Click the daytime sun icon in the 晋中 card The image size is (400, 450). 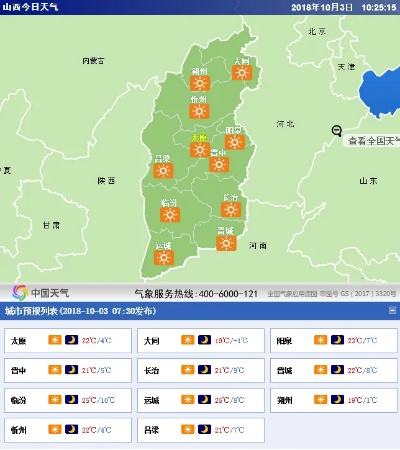pos(55,370)
